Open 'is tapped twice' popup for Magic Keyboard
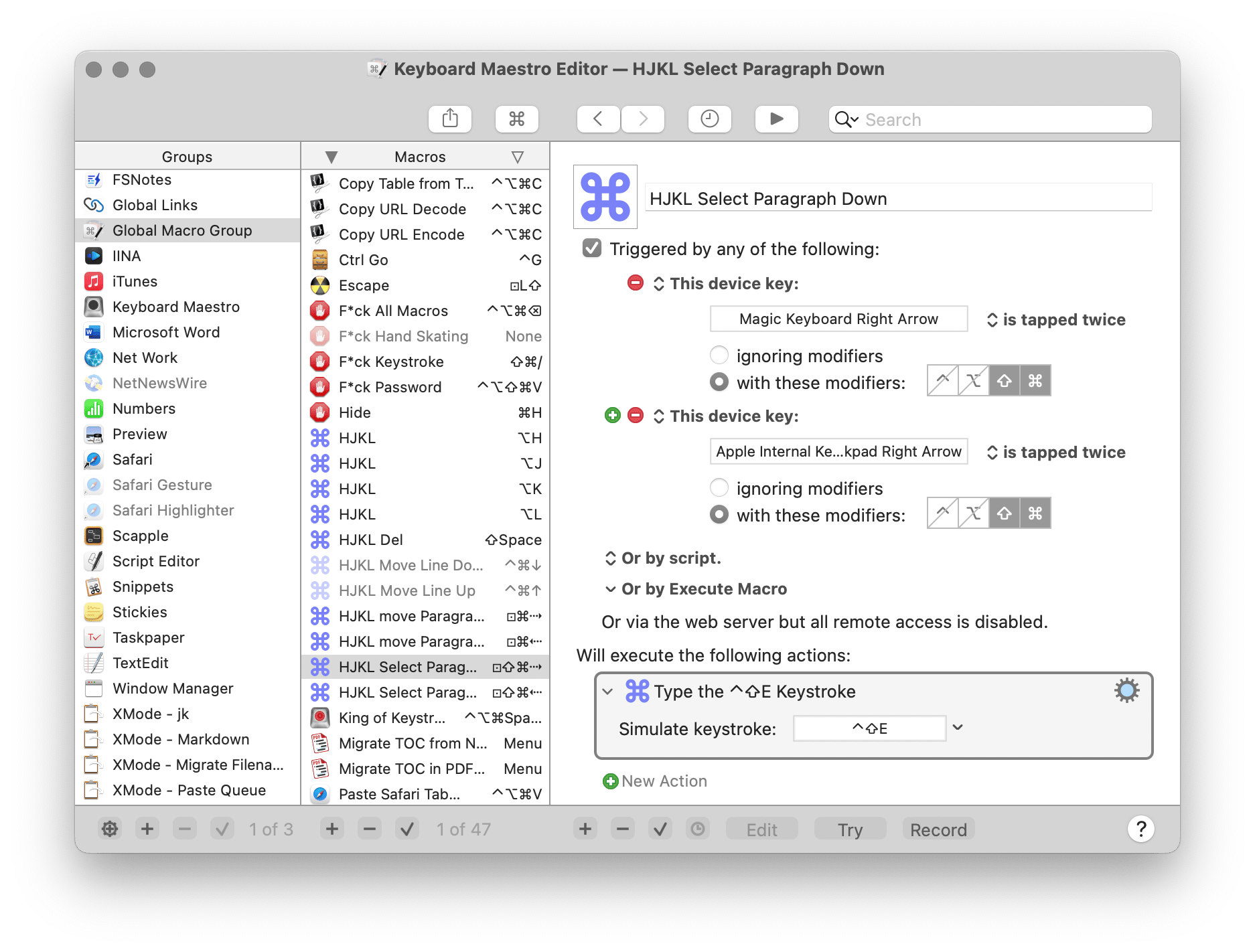This screenshot has width=1255, height=952. click(1055, 319)
